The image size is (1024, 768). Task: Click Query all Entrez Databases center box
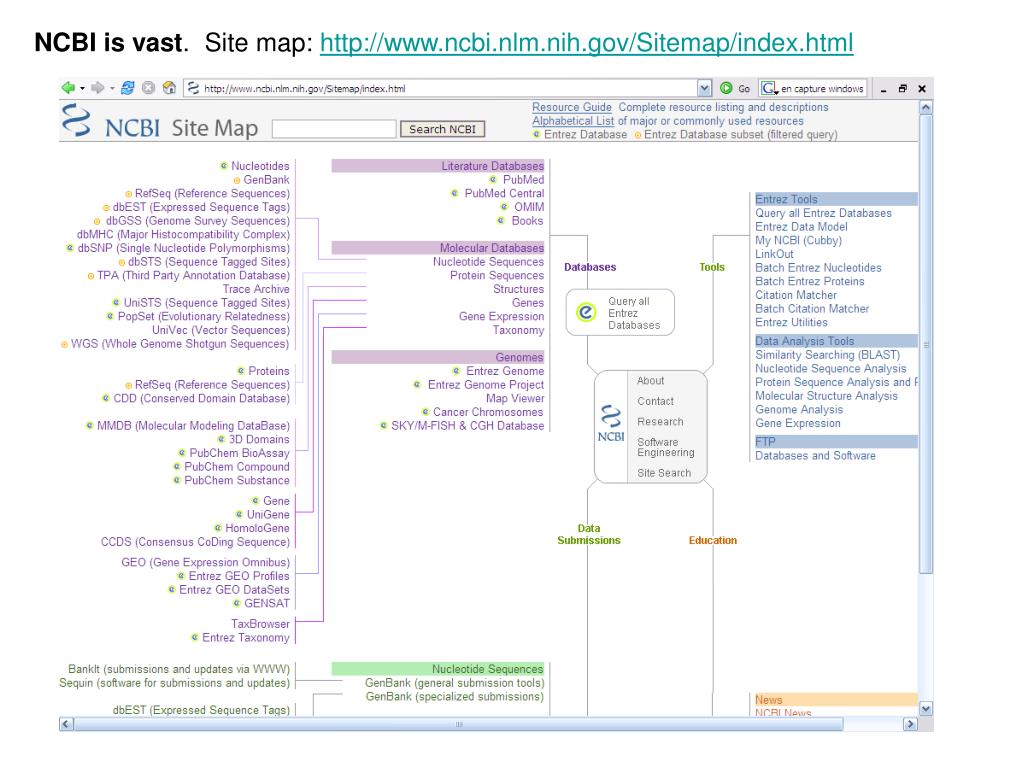point(620,313)
